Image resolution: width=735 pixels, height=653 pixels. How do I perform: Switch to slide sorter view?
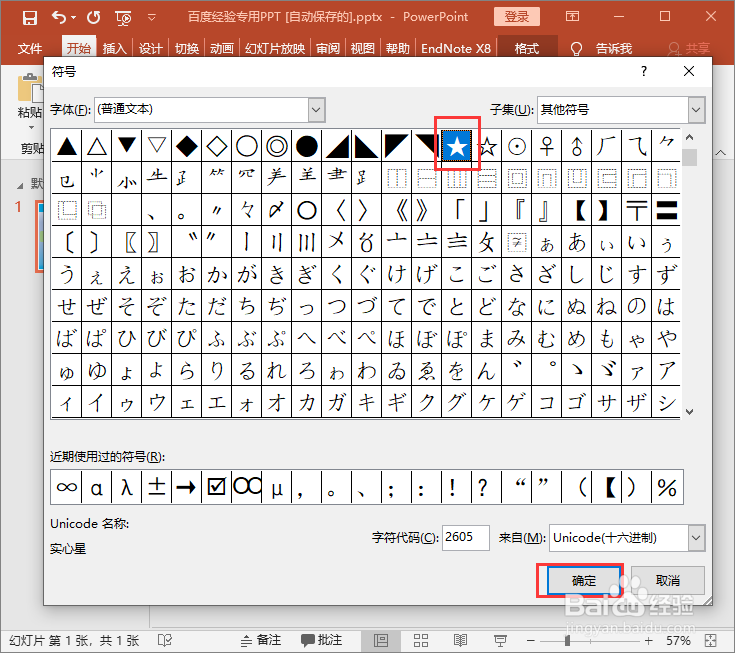tap(420, 640)
